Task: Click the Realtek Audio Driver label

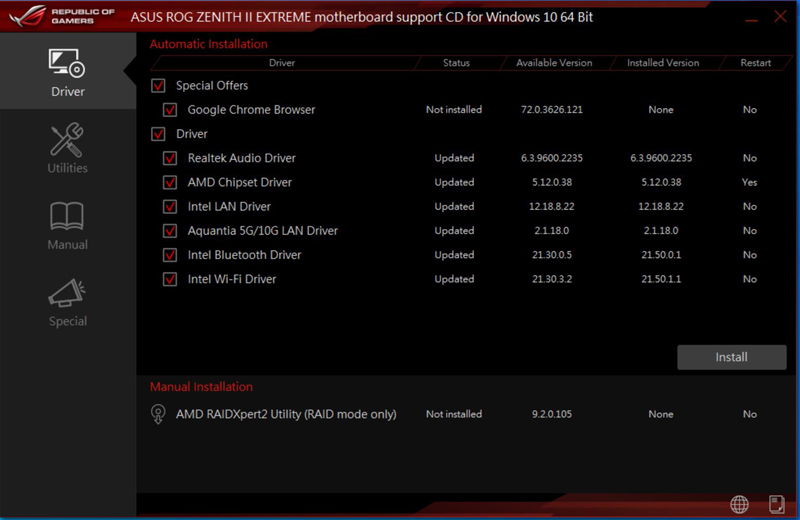Action: click(241, 158)
